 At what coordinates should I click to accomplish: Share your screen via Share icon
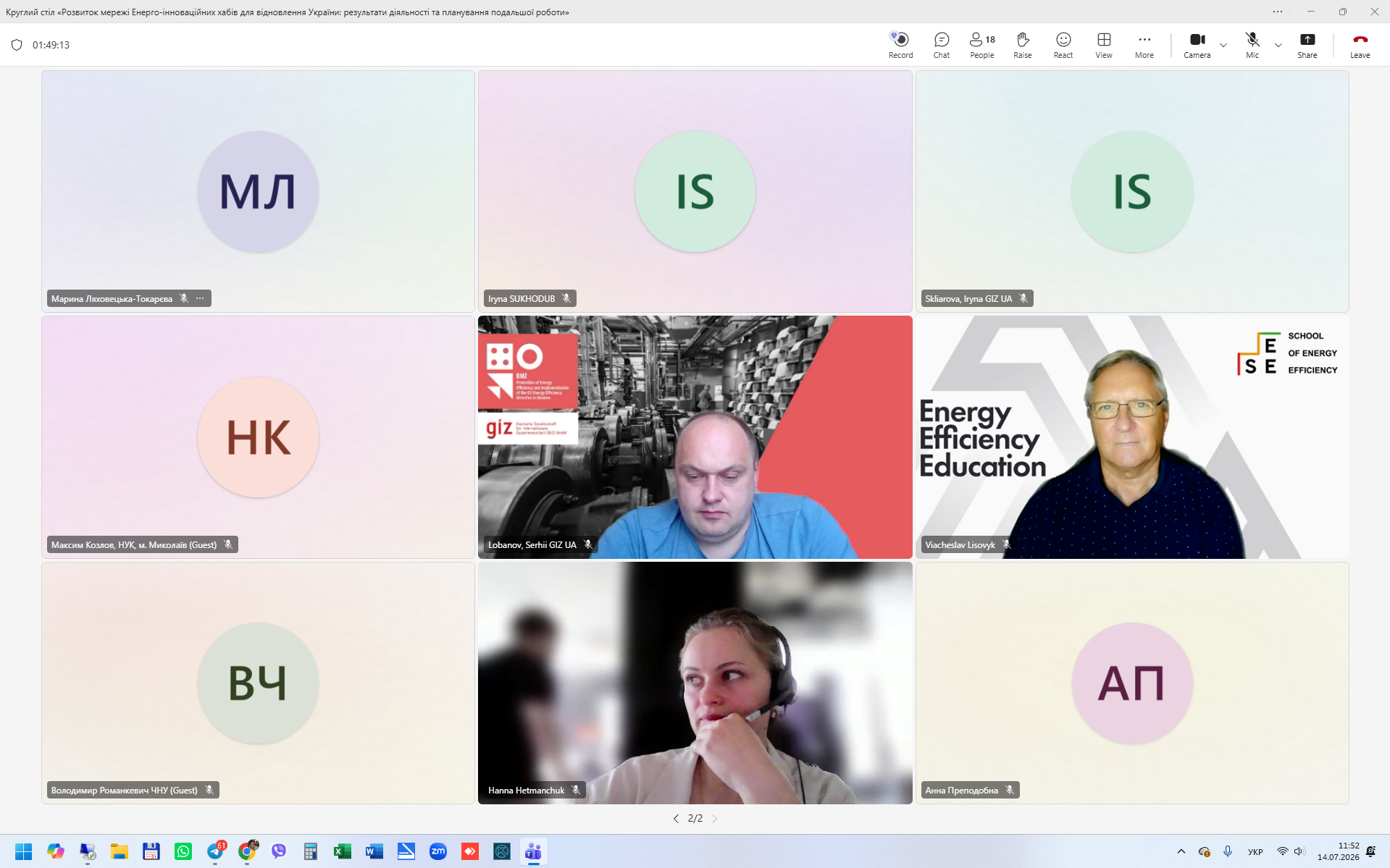(x=1307, y=45)
